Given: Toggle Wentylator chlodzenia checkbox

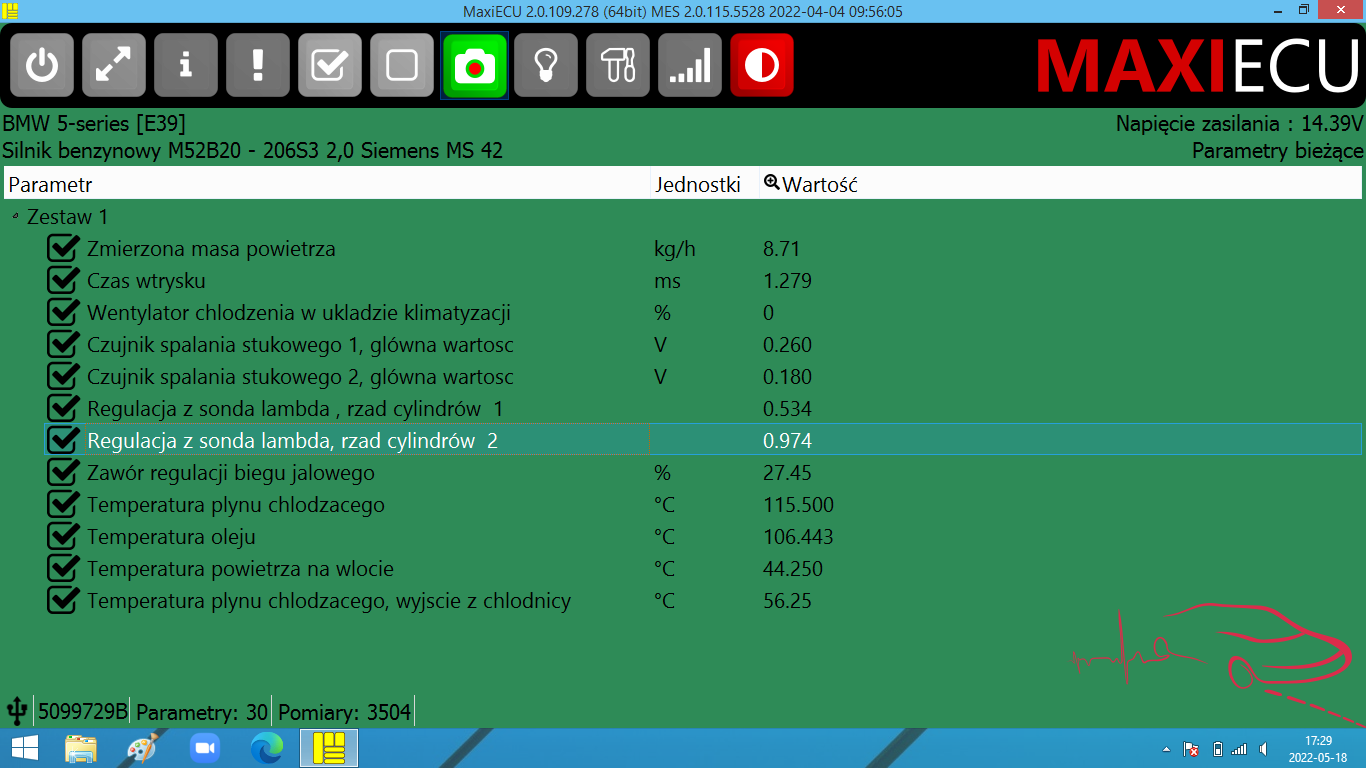Looking at the screenshot, I should [x=63, y=312].
